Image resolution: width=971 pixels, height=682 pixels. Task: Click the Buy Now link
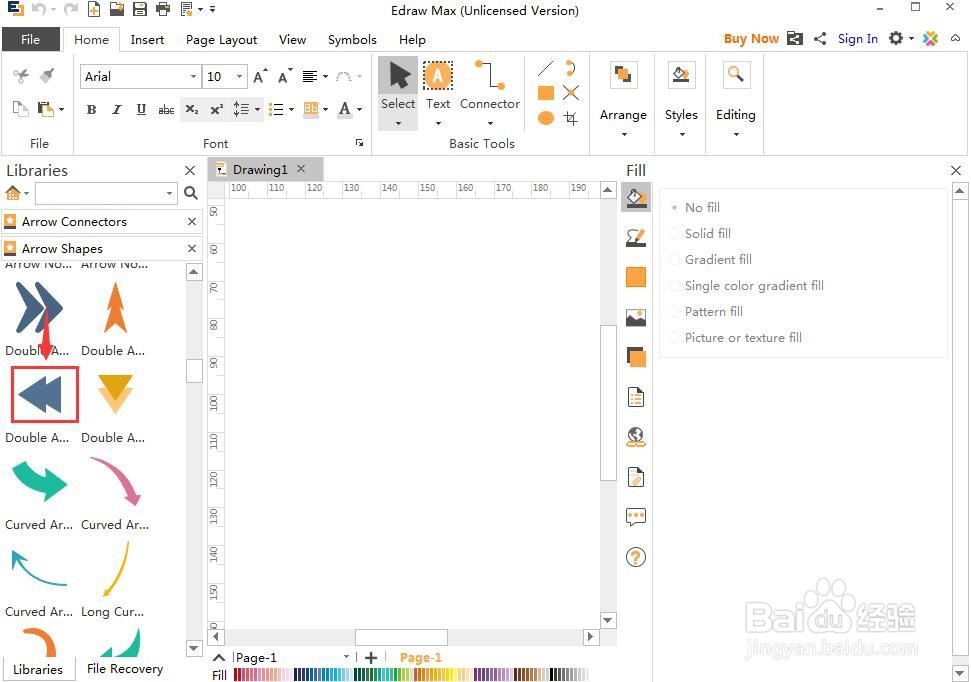[751, 38]
